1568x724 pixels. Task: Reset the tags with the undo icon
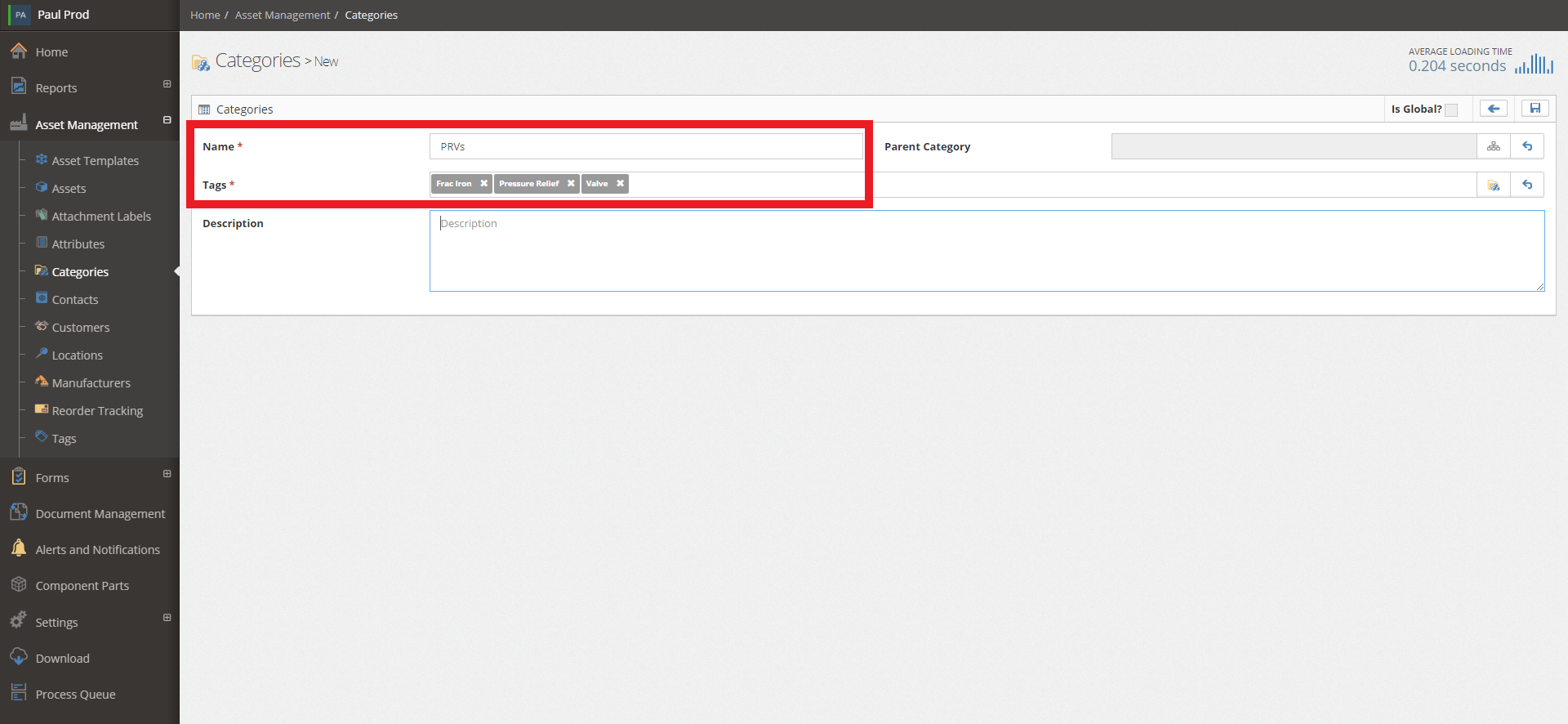[x=1526, y=185]
